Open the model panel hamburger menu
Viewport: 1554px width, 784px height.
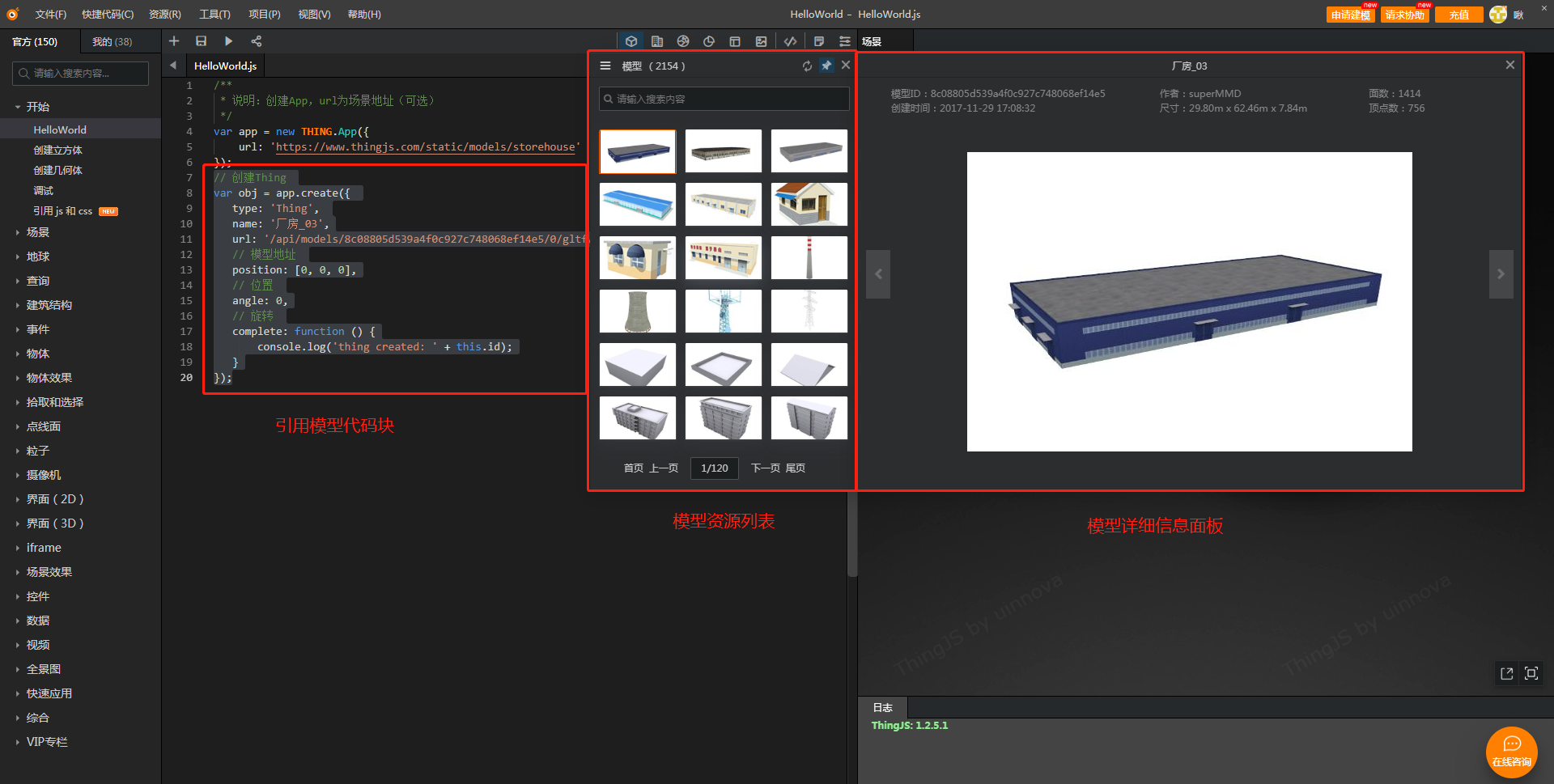tap(605, 66)
